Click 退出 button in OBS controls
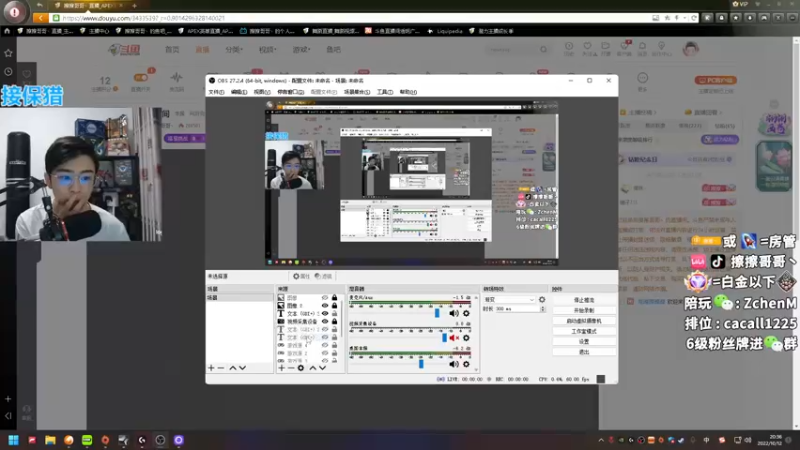This screenshot has height=450, width=800. pyautogui.click(x=584, y=352)
